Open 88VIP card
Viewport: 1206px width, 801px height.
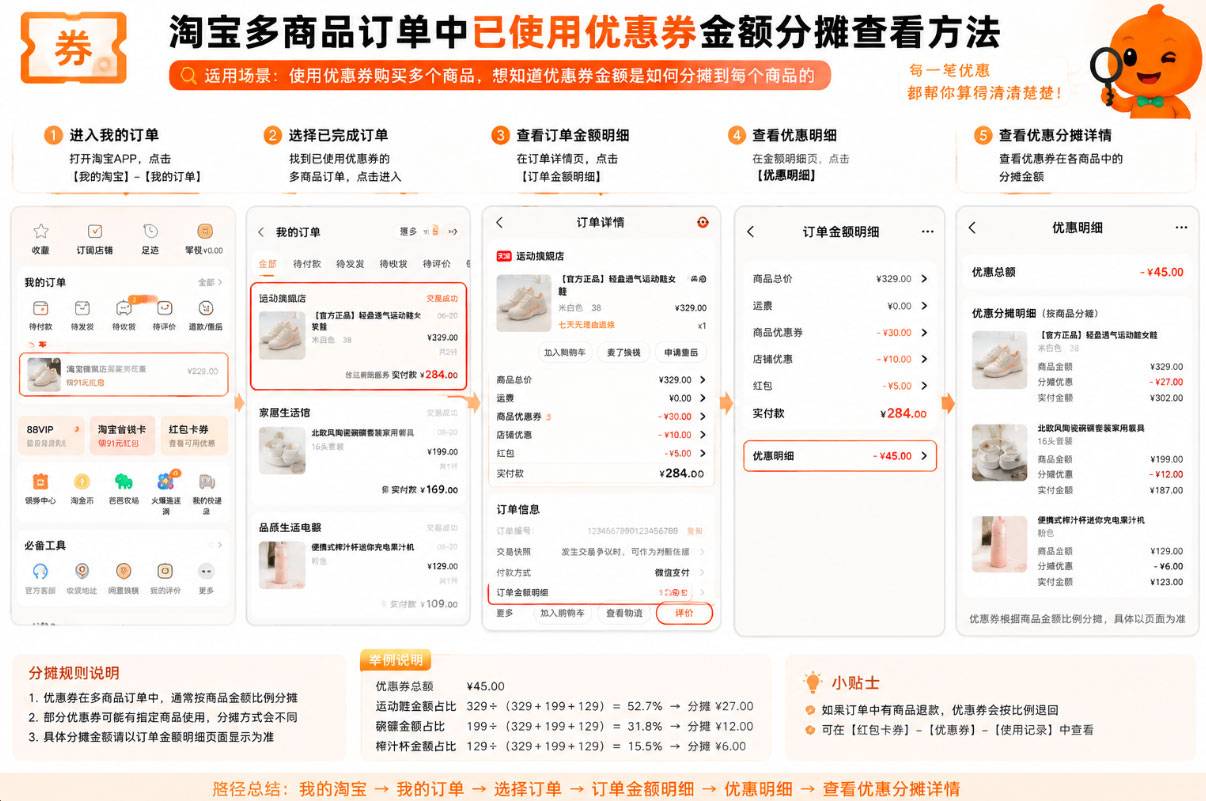[x=51, y=435]
